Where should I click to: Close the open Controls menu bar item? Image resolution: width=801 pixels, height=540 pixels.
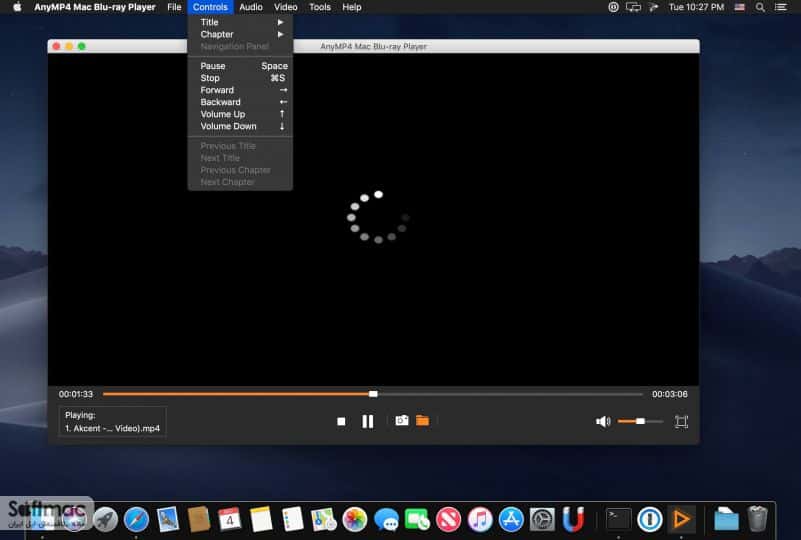(210, 7)
